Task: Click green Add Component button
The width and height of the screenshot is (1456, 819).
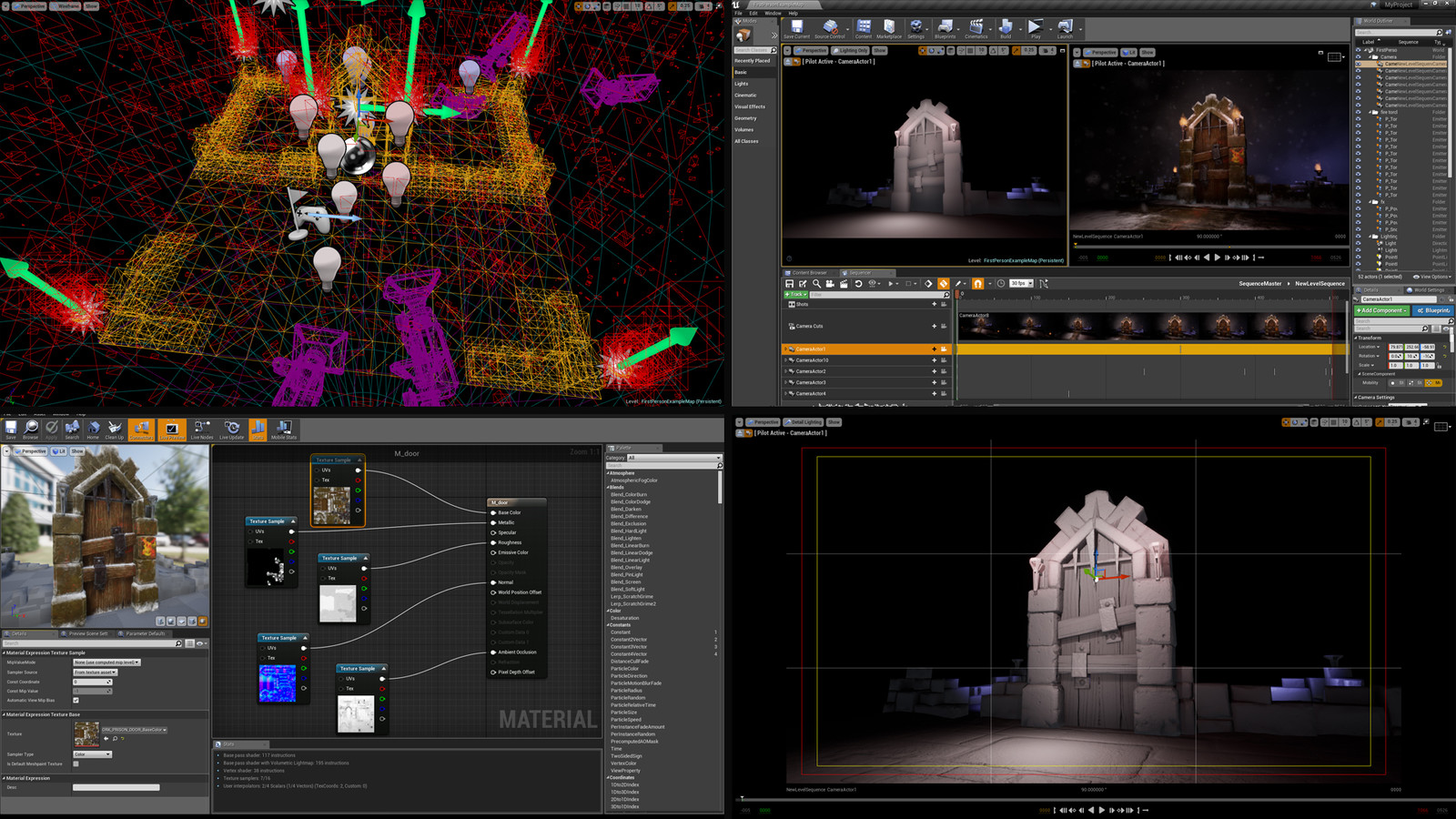Action: pos(1381,311)
